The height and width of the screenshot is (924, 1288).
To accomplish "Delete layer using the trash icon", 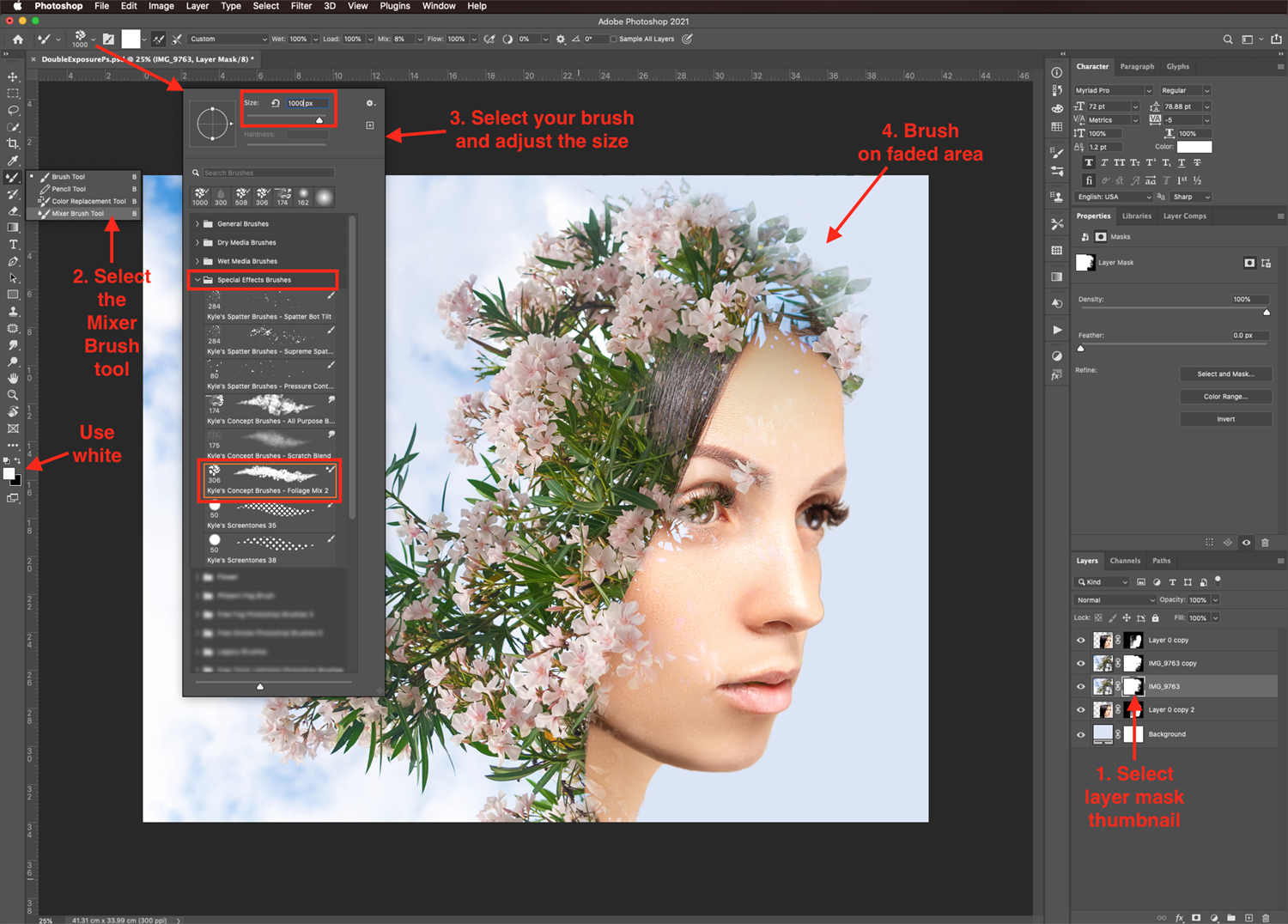I will coord(1265,917).
